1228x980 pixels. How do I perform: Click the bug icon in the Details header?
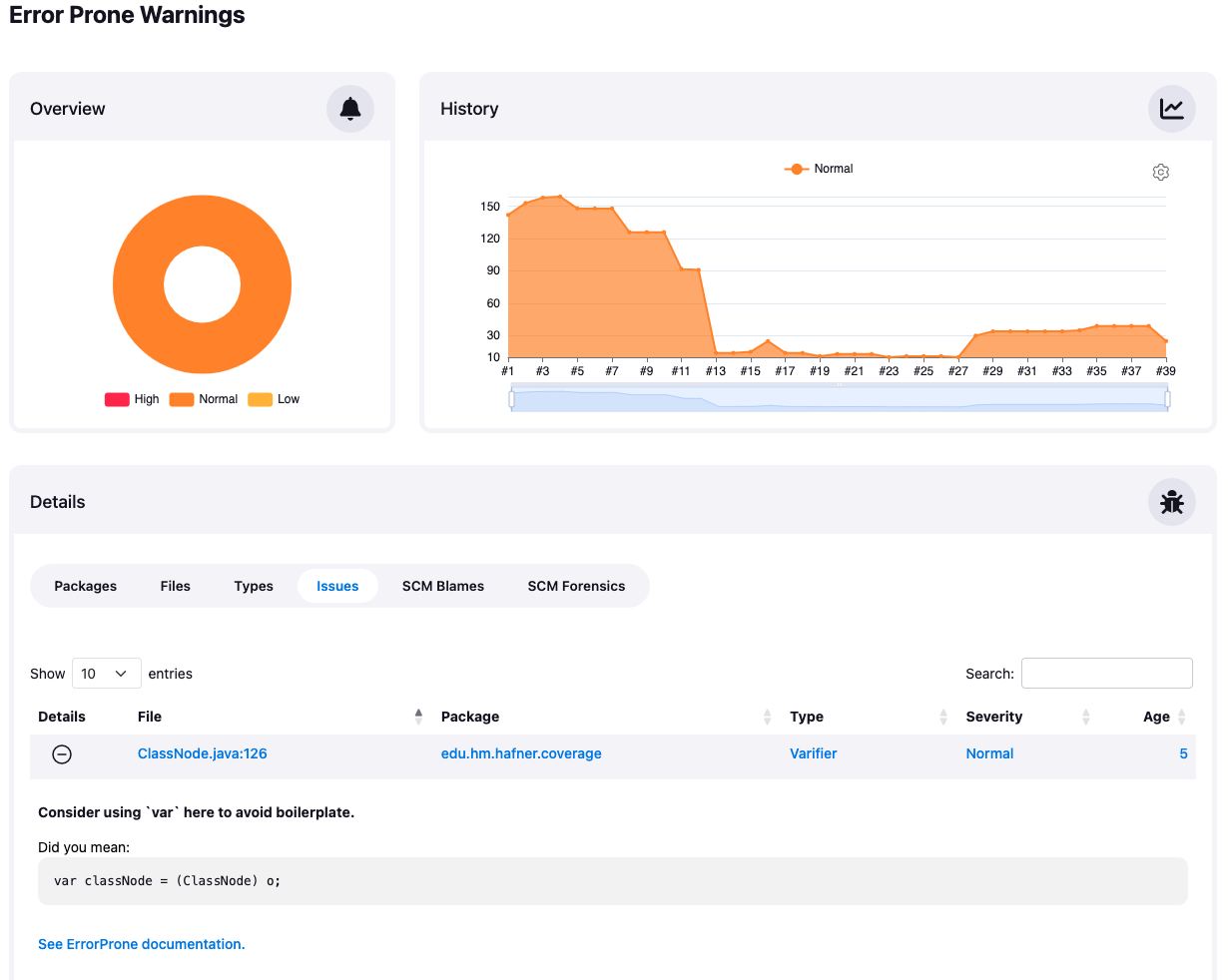1171,502
